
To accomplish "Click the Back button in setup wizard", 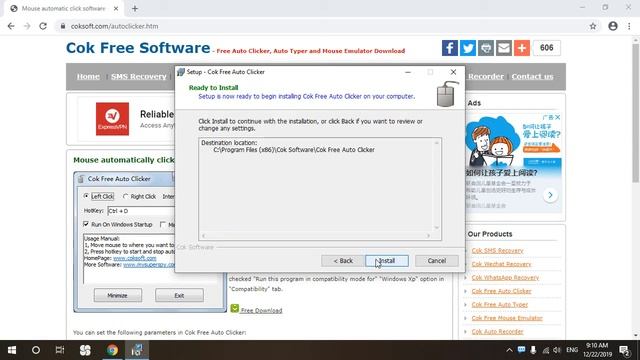I will click(343, 261).
